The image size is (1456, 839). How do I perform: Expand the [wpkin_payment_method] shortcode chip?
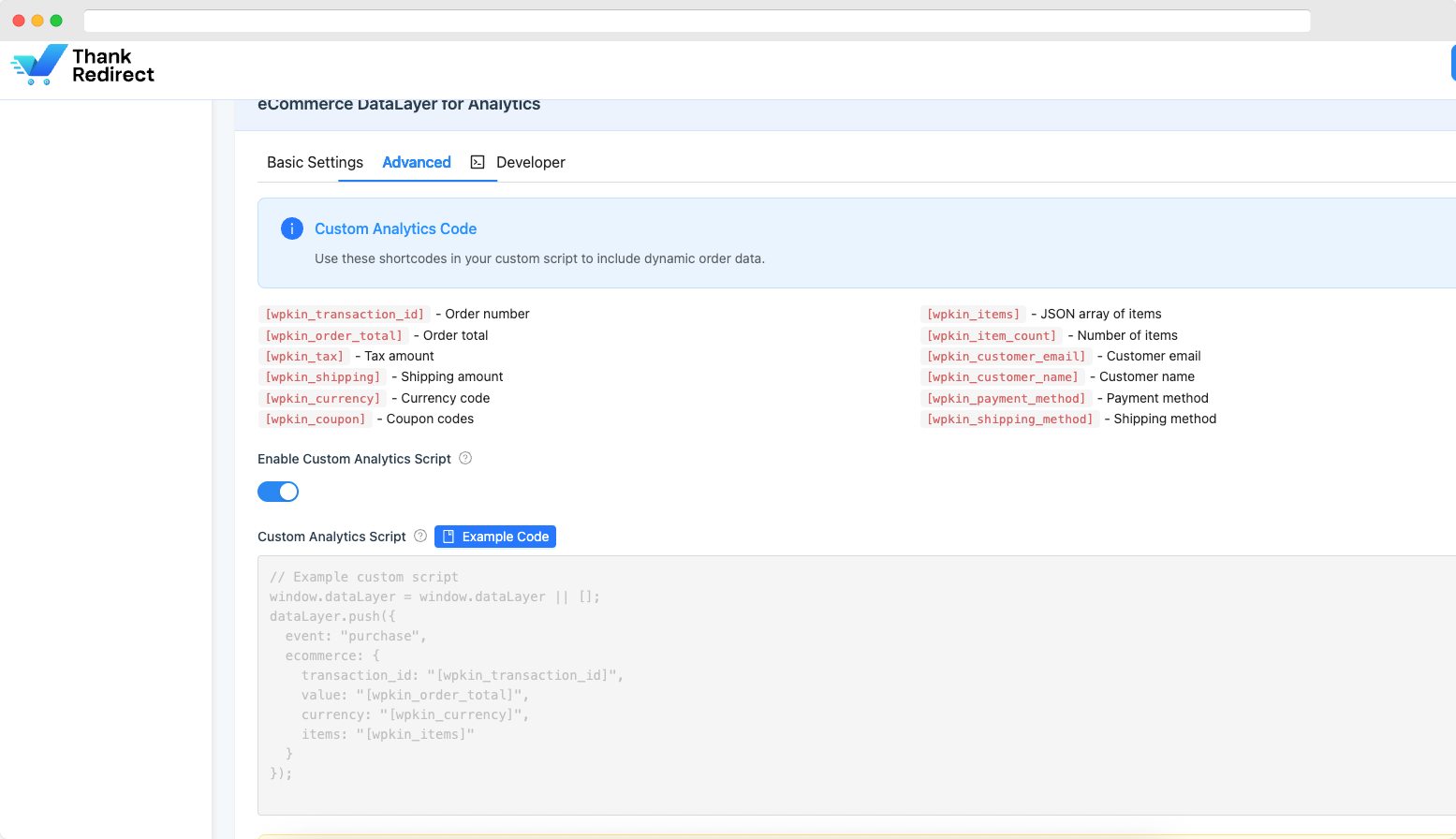tap(1007, 398)
